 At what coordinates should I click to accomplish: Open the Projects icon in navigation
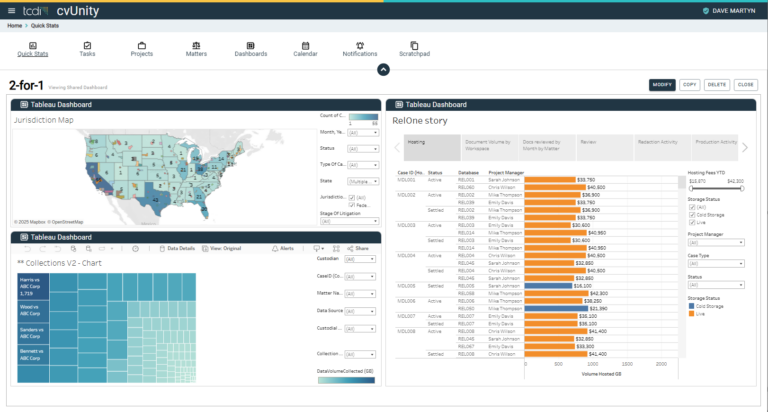coord(141,46)
